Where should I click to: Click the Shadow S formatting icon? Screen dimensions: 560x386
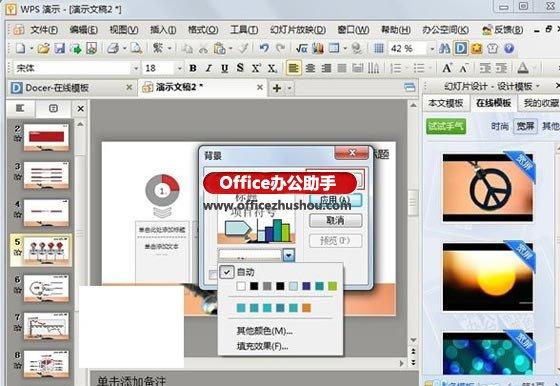coord(240,68)
